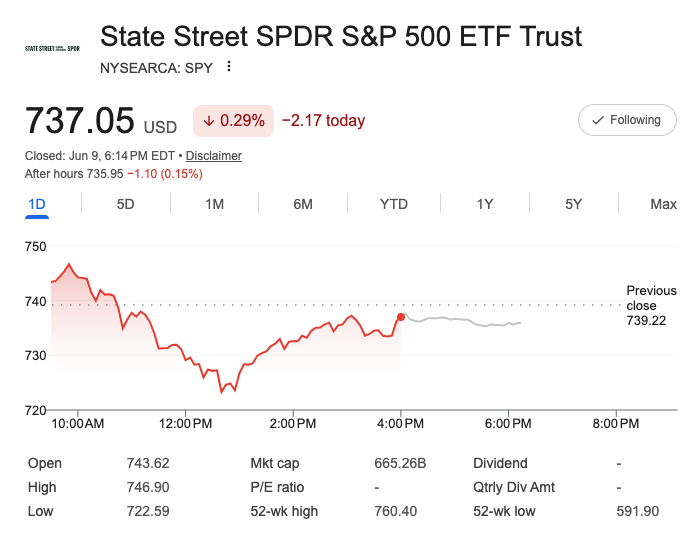691x535 pixels.
Task: Select the 1D time range tab
Action: tap(37, 204)
